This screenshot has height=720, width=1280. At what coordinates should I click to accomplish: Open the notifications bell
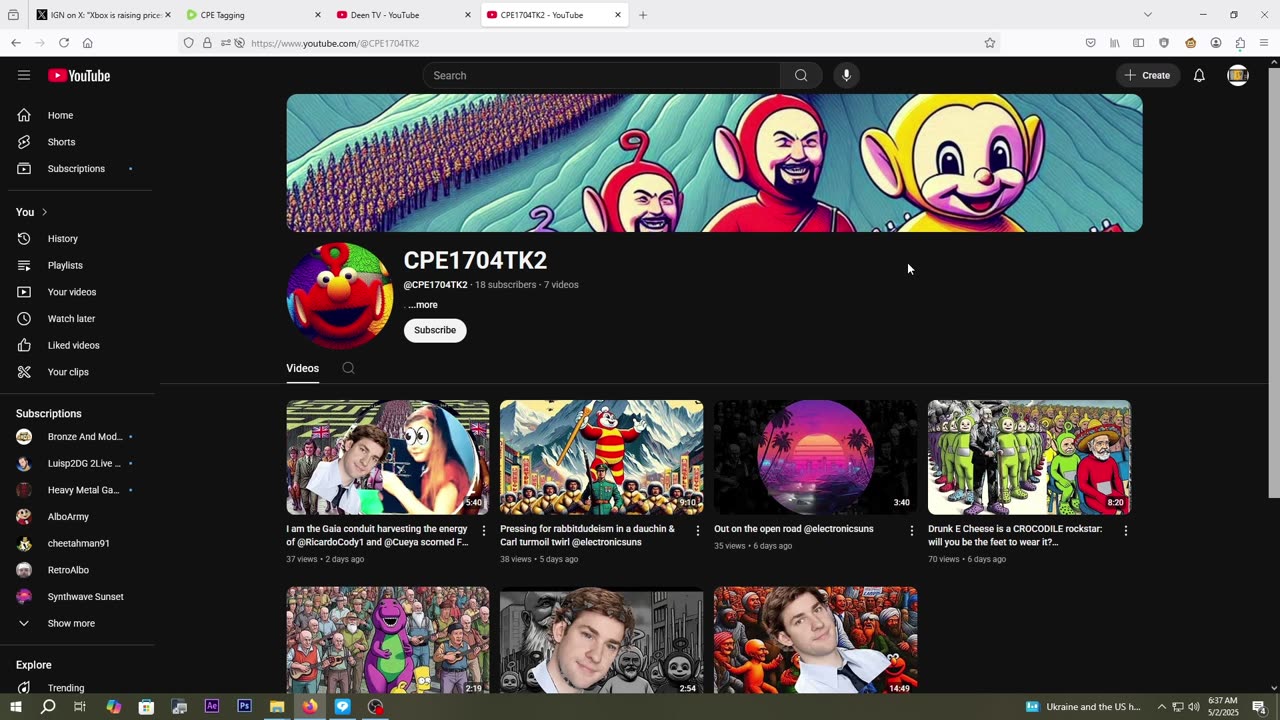coord(1199,75)
